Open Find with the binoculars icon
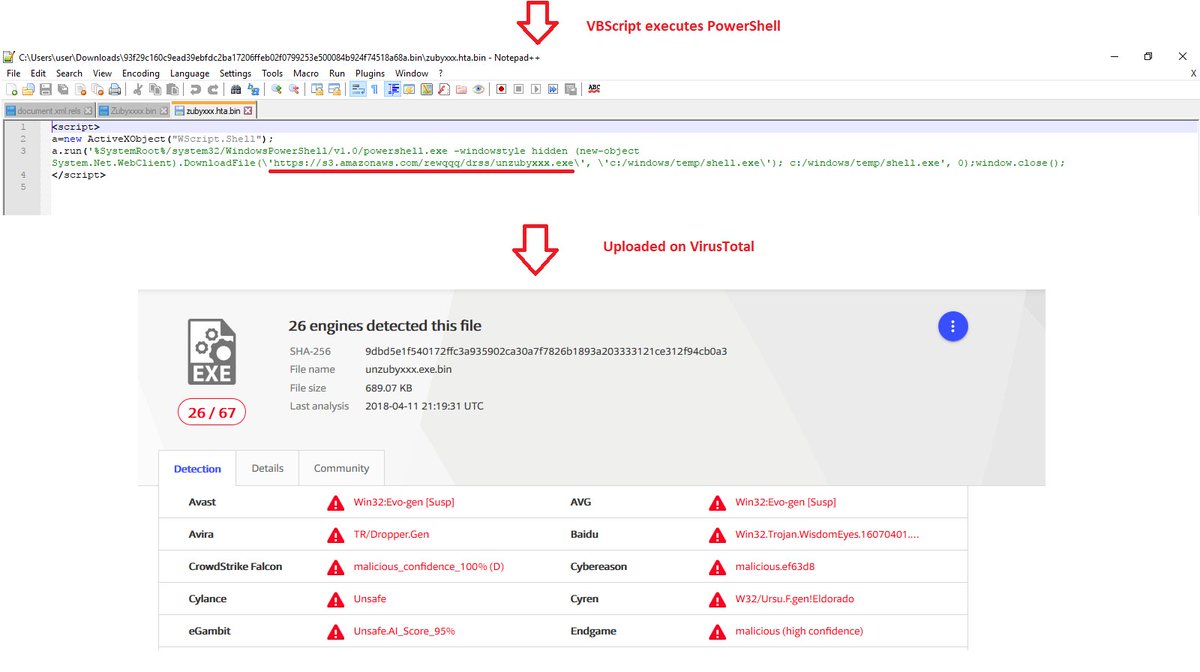 [235, 89]
